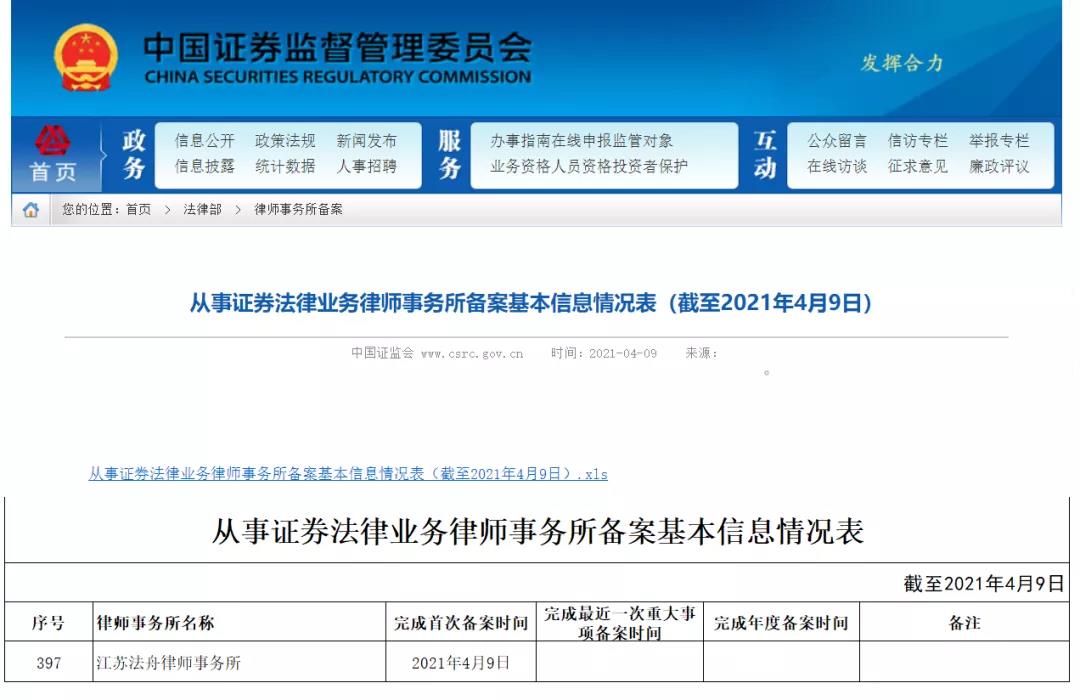Open the 廉政评议 interaction link
Viewport: 1080px width, 700px height.
pyautogui.click(x=999, y=166)
